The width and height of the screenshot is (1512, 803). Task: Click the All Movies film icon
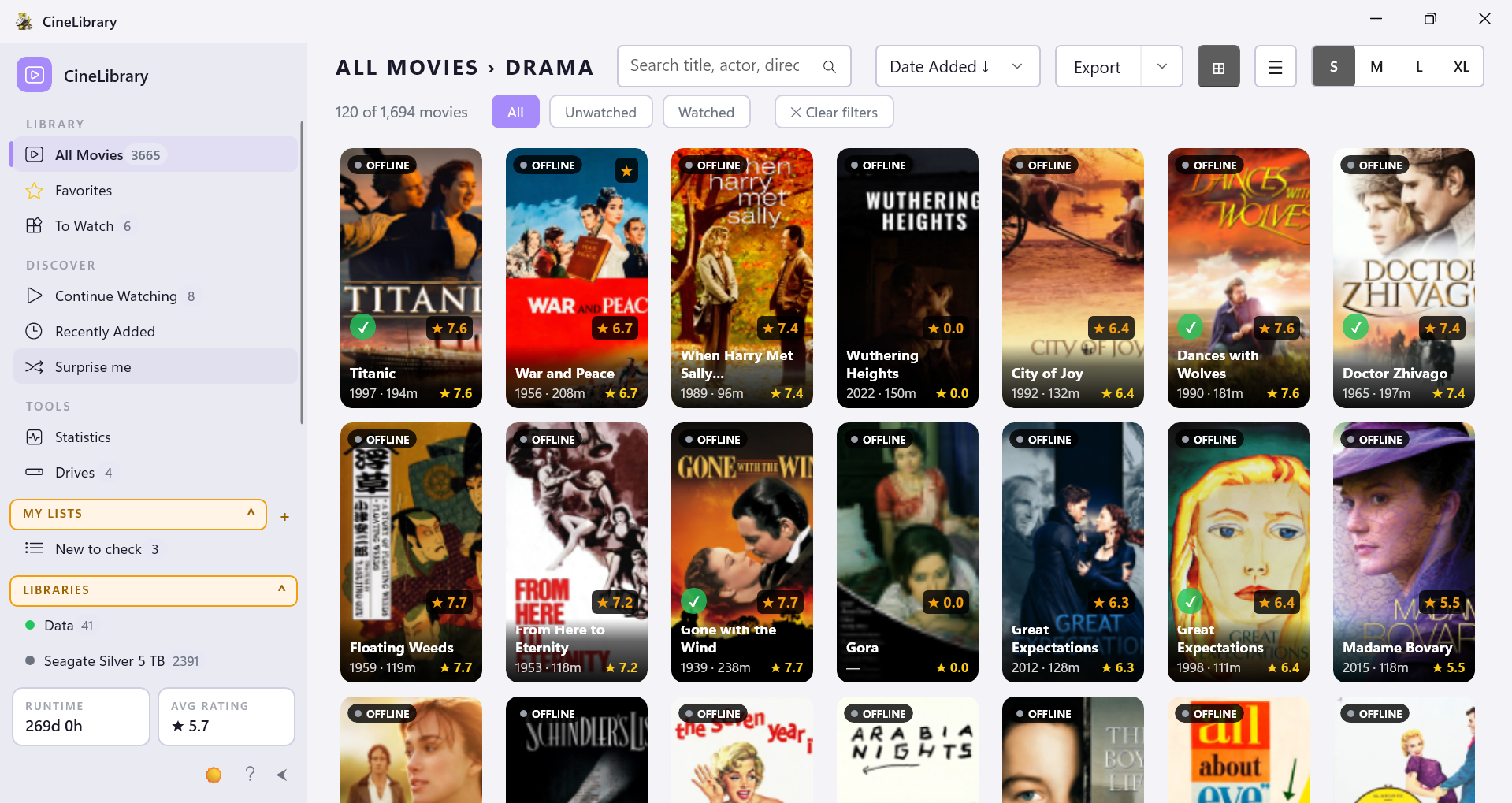(34, 154)
